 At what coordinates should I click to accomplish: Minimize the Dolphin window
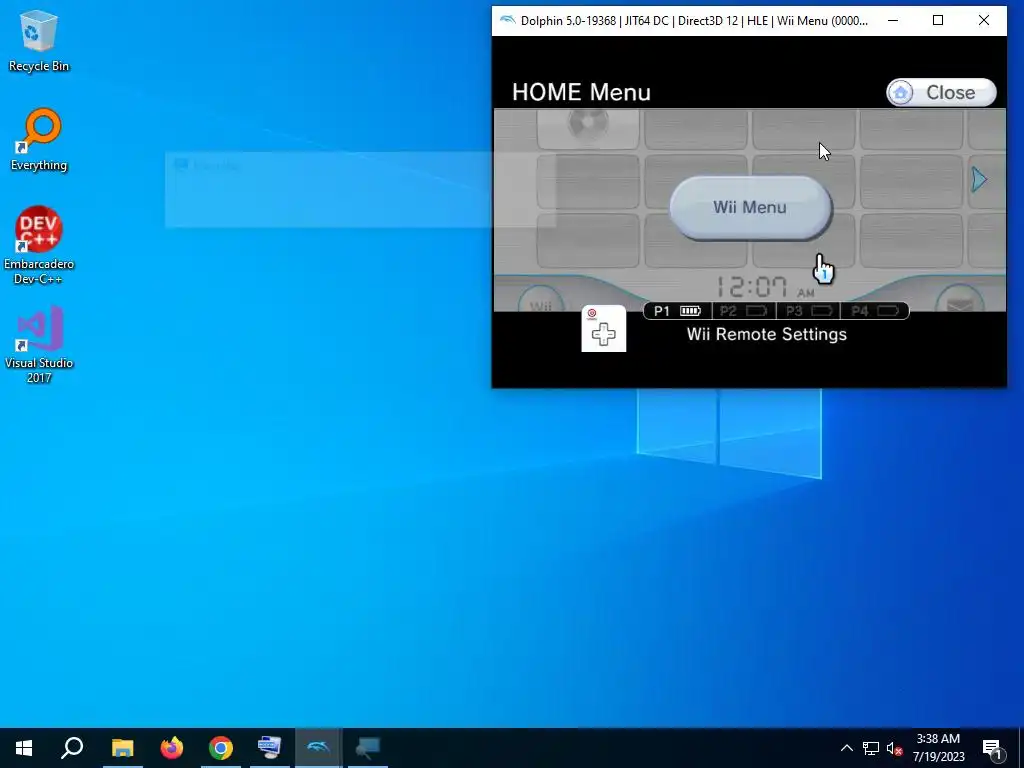click(893, 20)
